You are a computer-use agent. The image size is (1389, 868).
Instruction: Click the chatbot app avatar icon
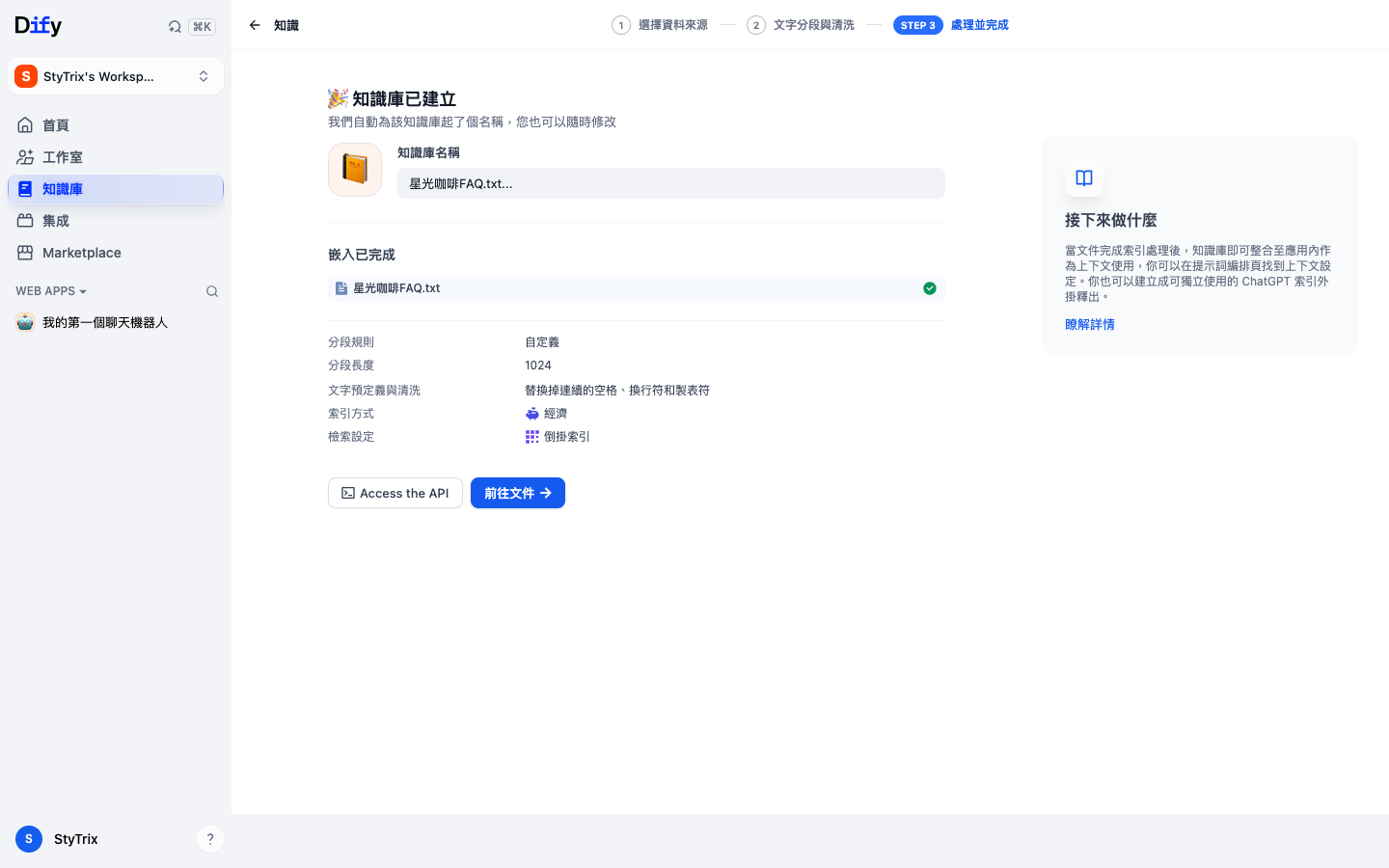[25, 322]
